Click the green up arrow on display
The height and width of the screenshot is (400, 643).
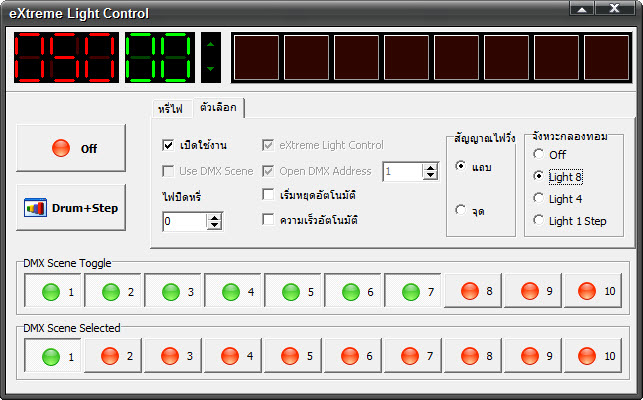211,44
